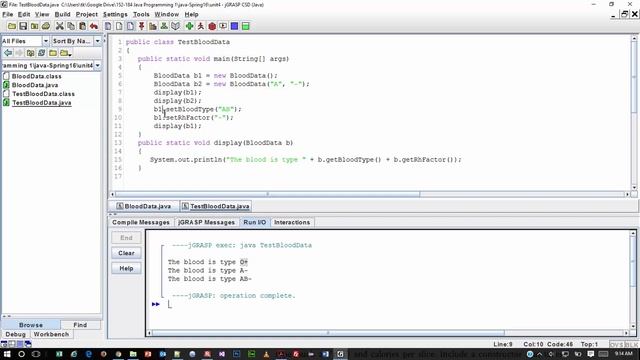
Task: Click the green stacked toolbar icon
Action: [246, 26]
